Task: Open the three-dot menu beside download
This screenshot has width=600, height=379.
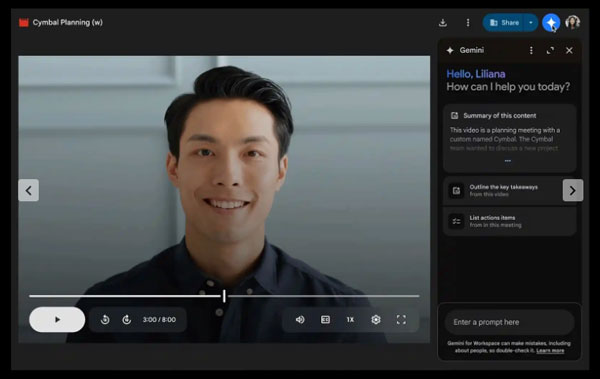Action: pos(468,23)
